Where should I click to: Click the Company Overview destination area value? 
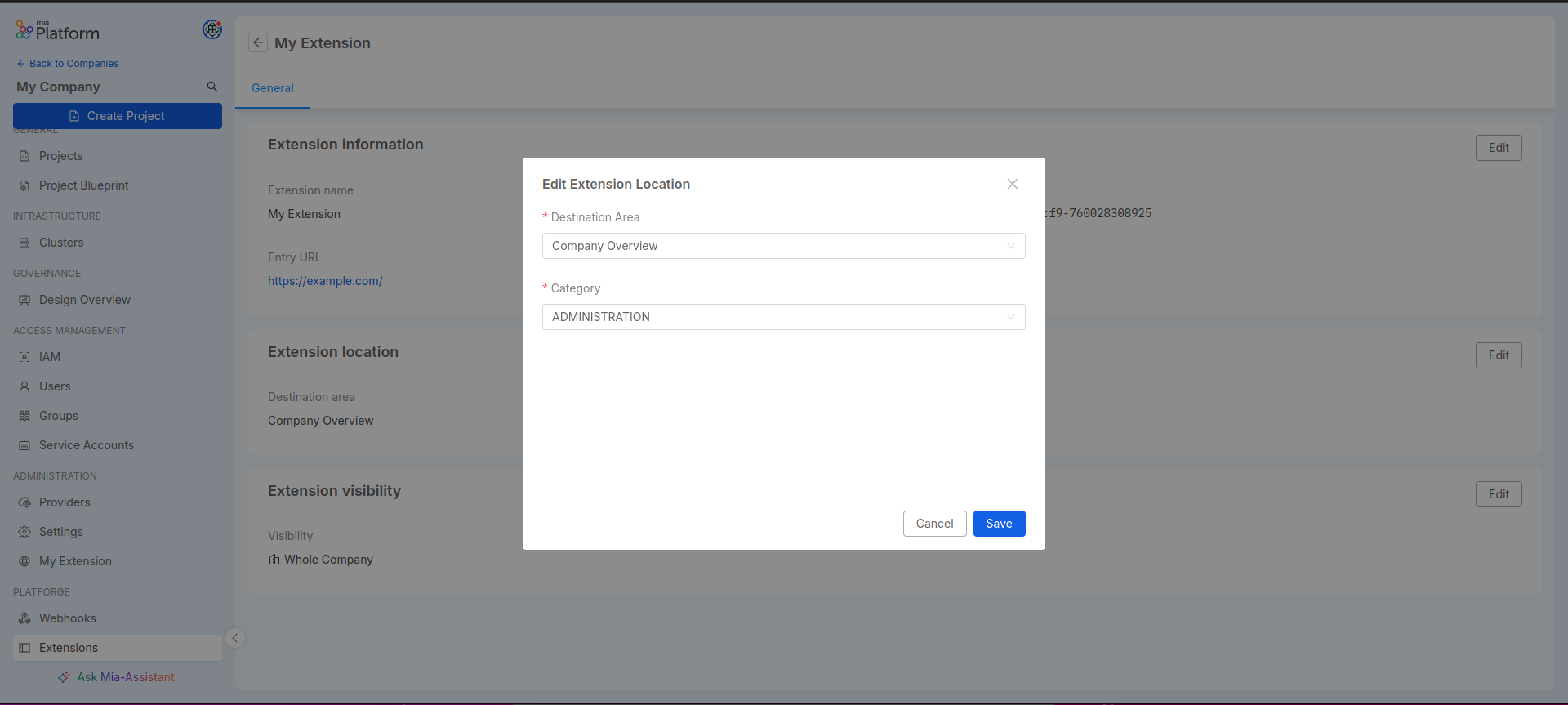[x=320, y=421]
